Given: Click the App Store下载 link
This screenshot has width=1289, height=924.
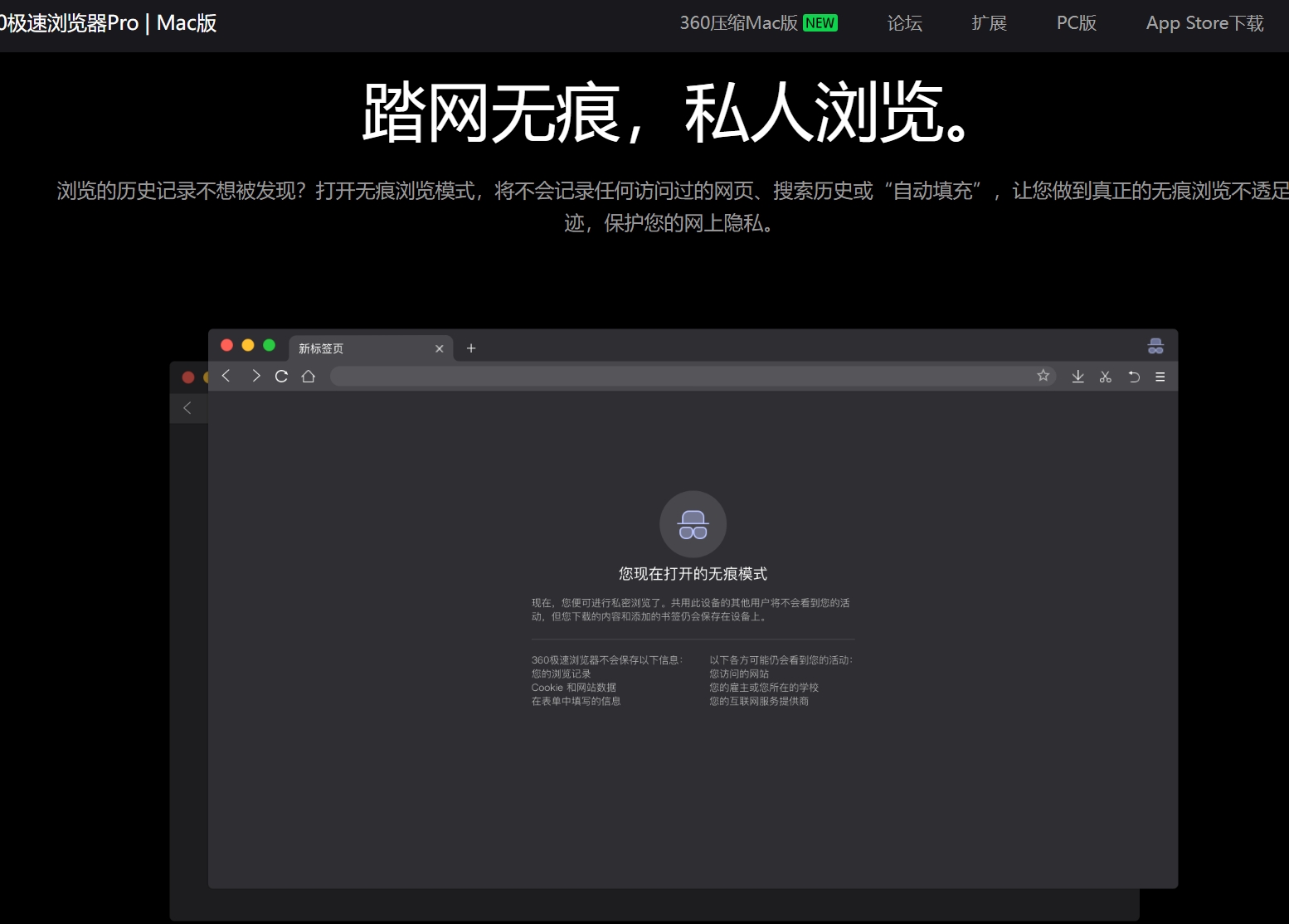Looking at the screenshot, I should pos(1204,23).
